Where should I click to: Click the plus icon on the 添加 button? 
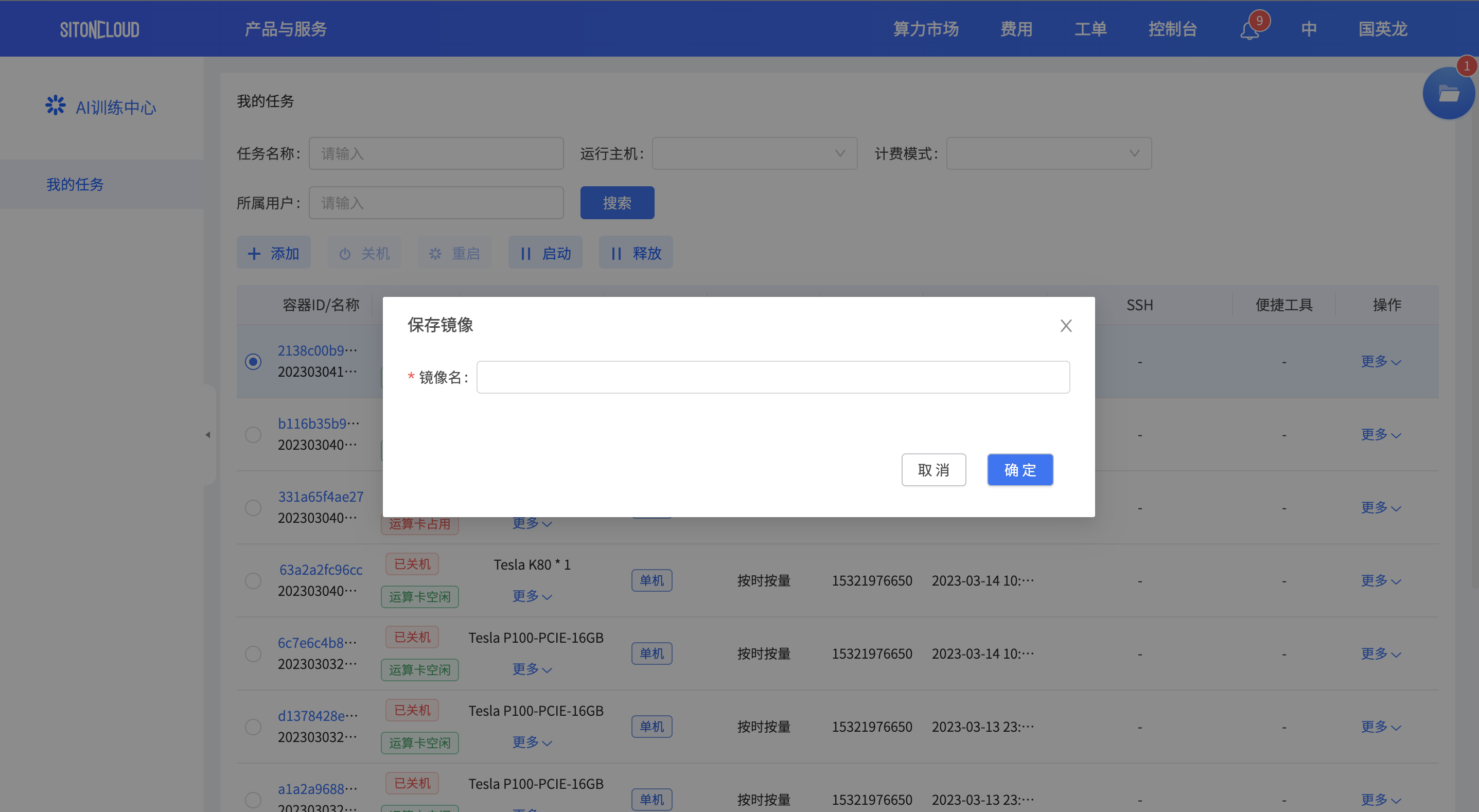[254, 253]
